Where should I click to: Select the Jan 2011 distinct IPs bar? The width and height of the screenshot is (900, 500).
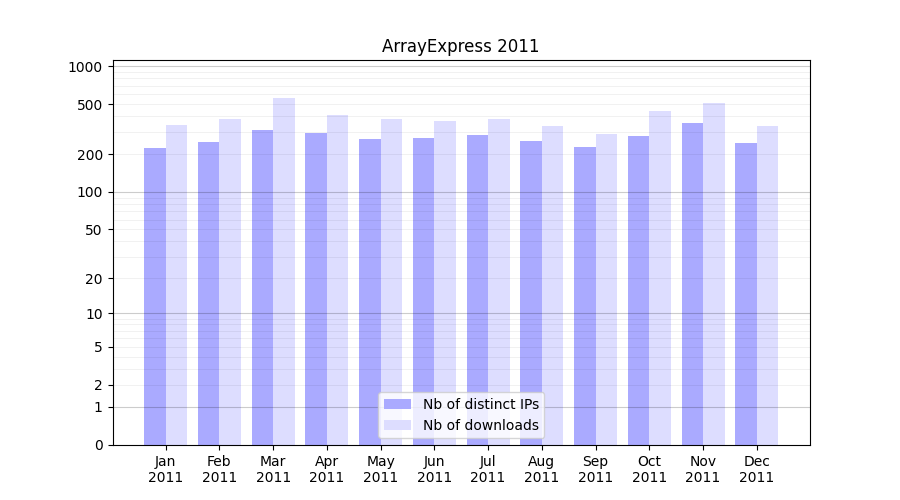155,296
